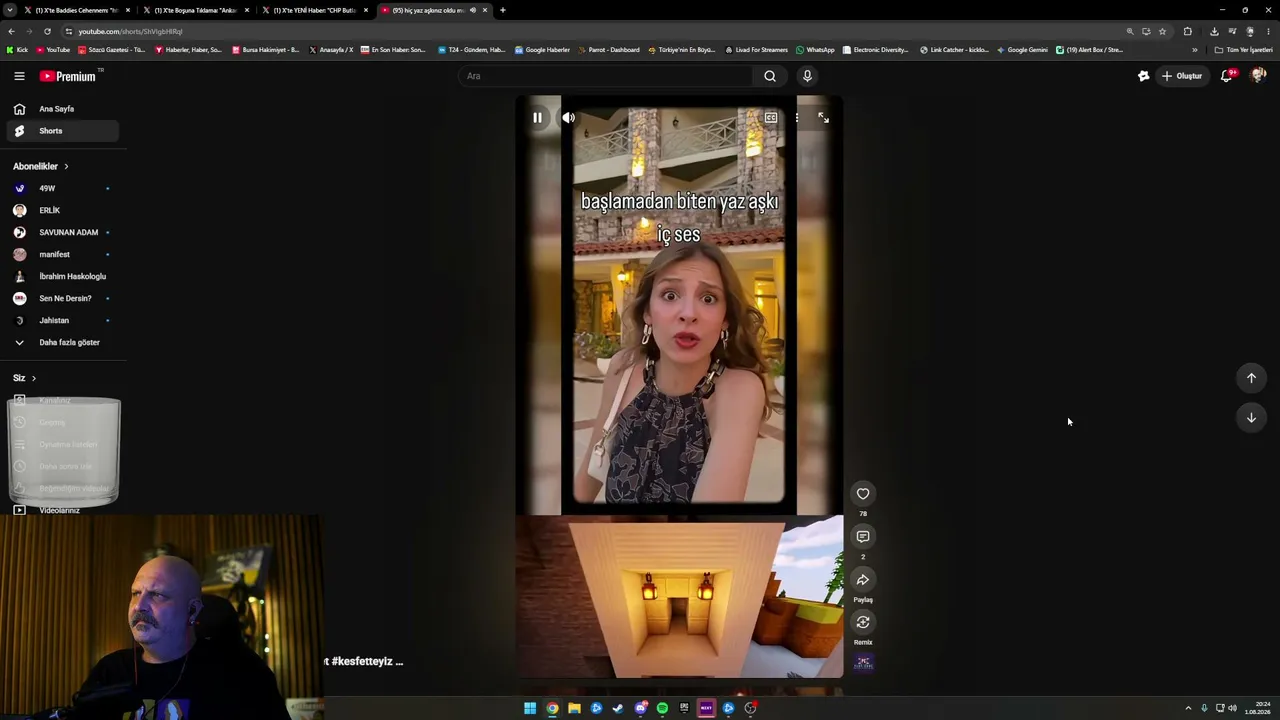Expand the Abonelikler section
This screenshot has height=720, width=1280.
(41, 166)
